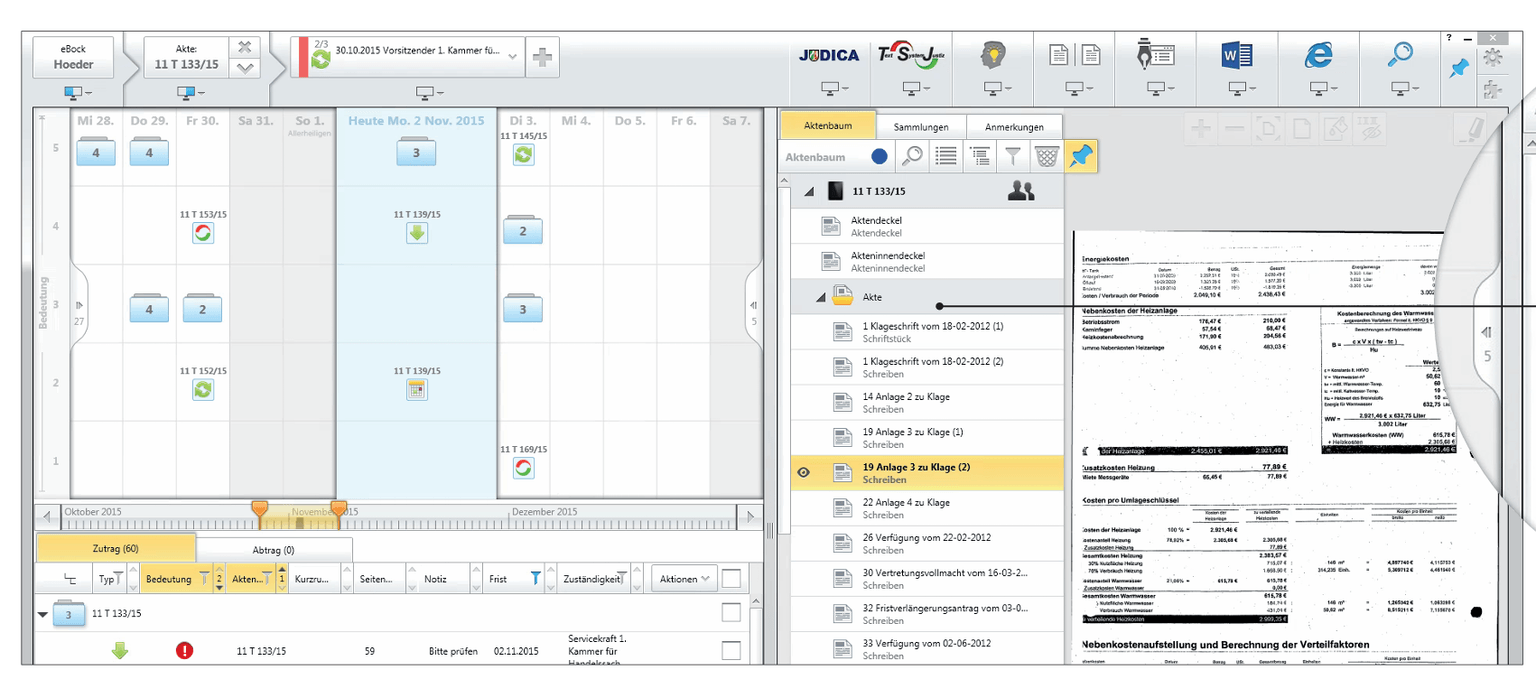1536x688 pixels.
Task: Open the Aktionen dropdown
Action: click(684, 578)
